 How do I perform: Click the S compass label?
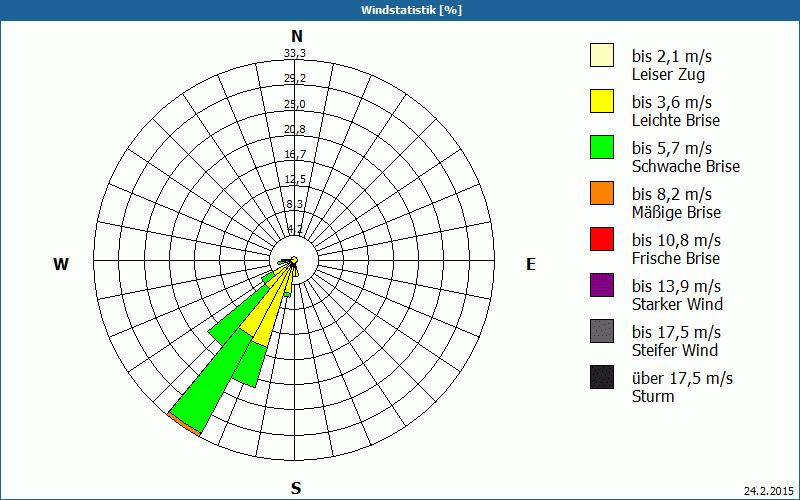point(296,488)
